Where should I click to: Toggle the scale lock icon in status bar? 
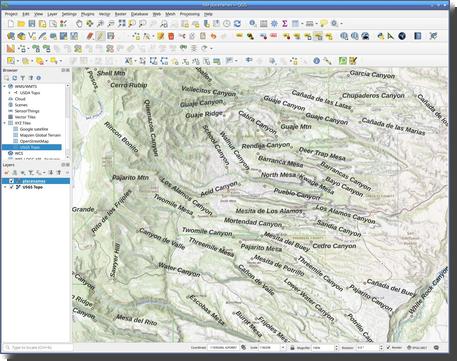point(292,348)
